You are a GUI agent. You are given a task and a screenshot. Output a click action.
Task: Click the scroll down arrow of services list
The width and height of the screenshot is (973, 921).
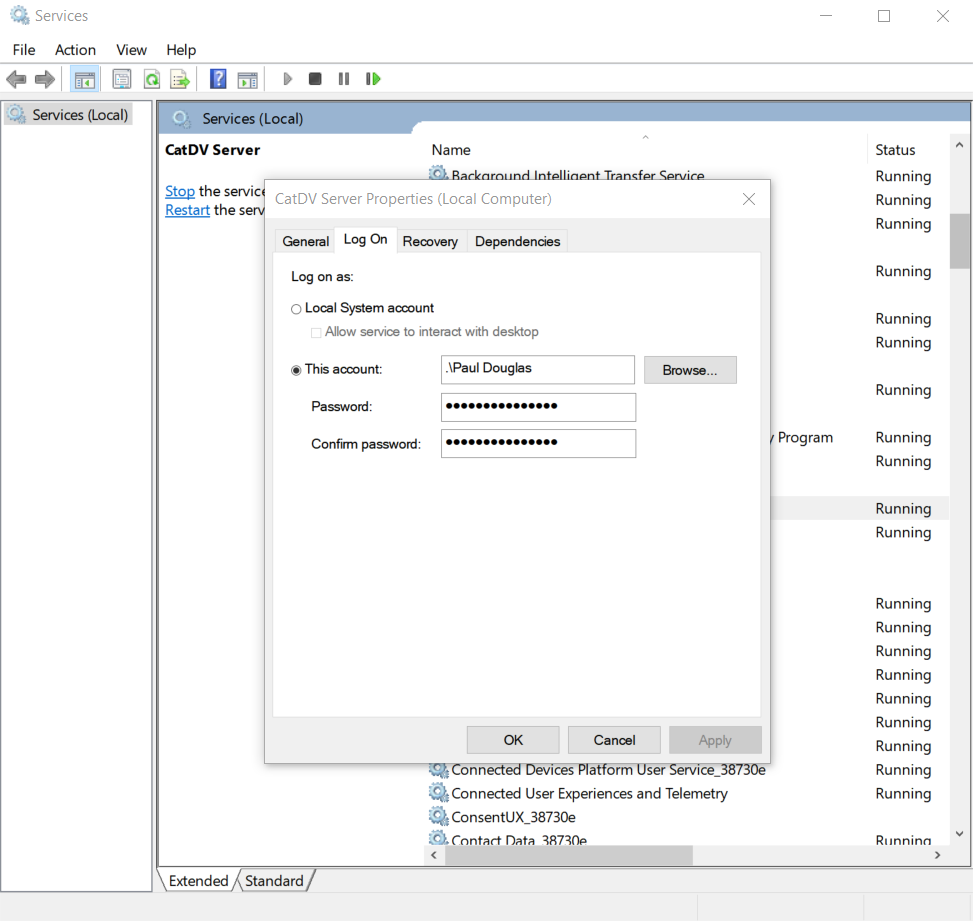click(959, 833)
